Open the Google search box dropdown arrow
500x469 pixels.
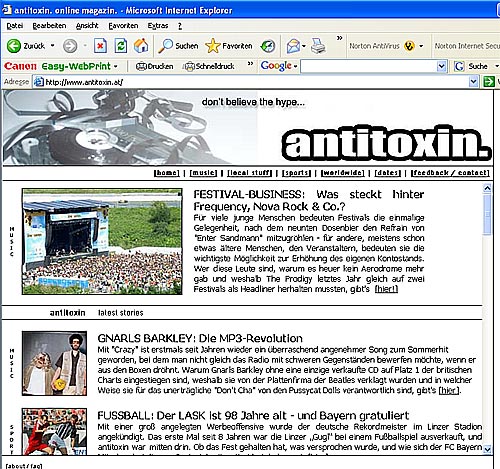pyautogui.click(x=441, y=66)
